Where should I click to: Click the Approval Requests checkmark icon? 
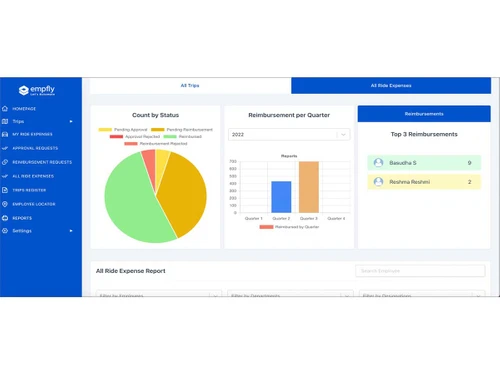(5, 148)
